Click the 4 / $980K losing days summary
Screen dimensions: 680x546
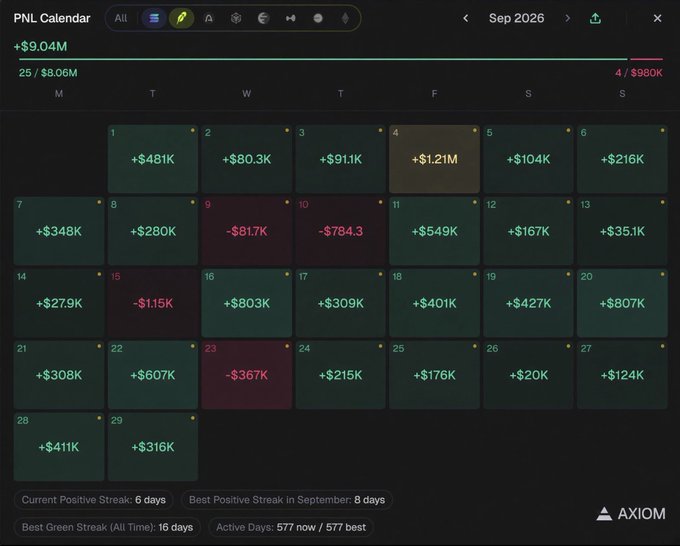(x=639, y=73)
